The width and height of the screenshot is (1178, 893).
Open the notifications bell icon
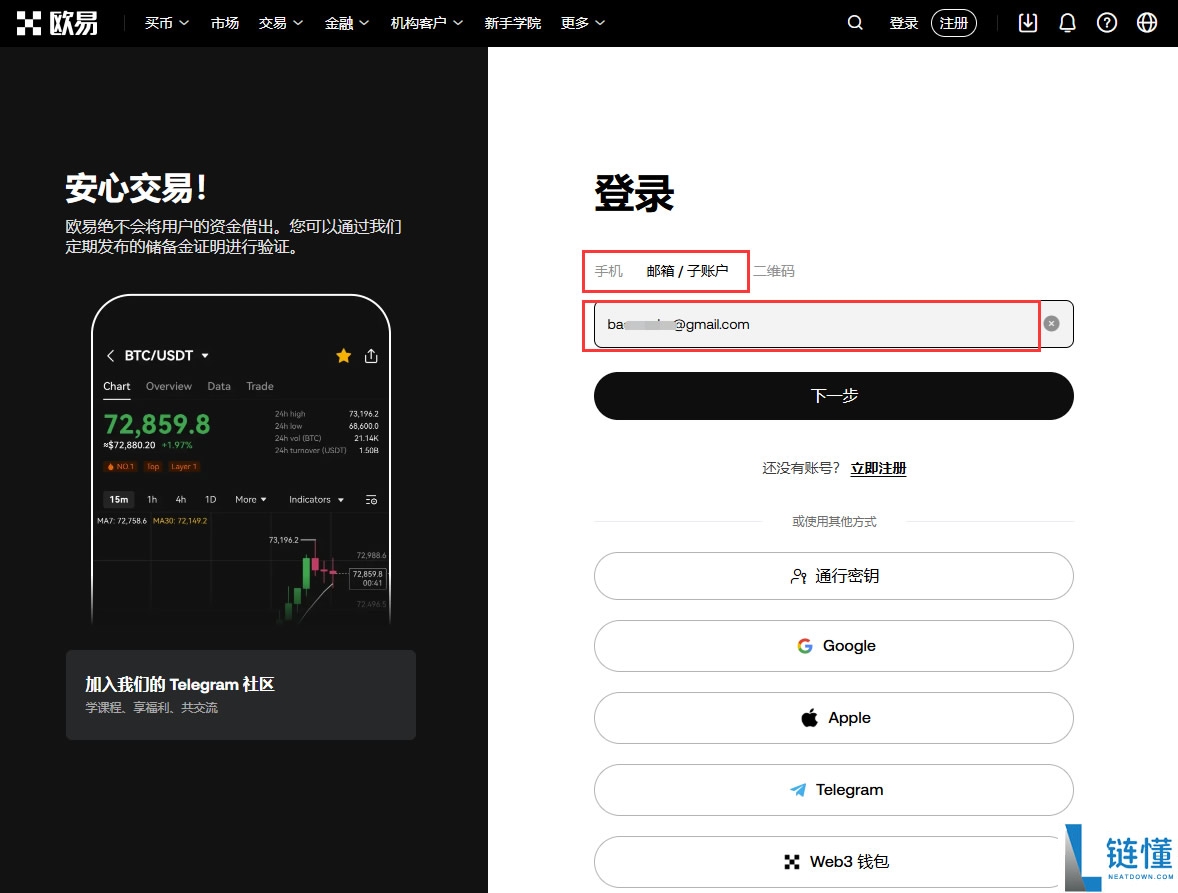click(x=1067, y=23)
